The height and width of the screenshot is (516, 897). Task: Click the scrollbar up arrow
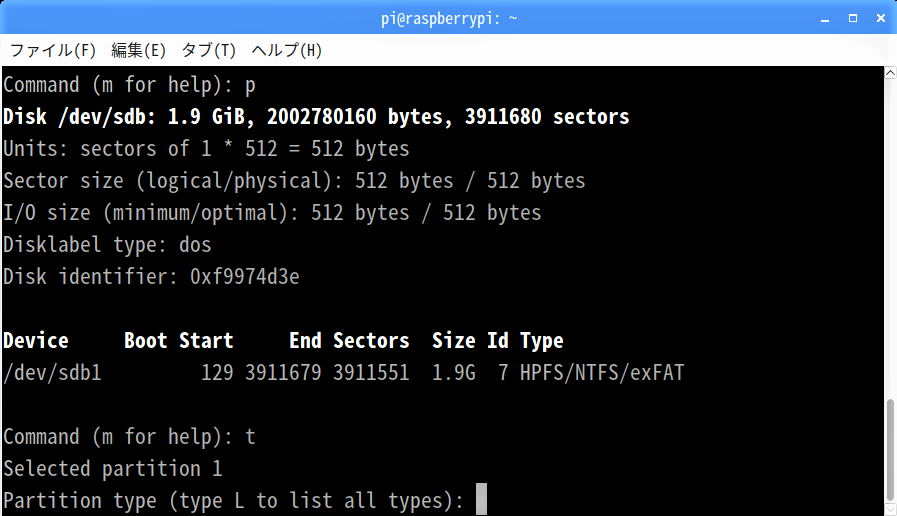[x=891, y=73]
